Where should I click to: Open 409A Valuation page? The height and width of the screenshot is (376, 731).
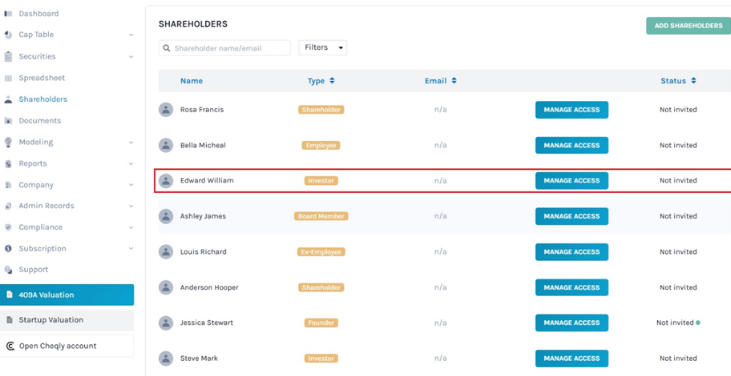click(x=67, y=295)
